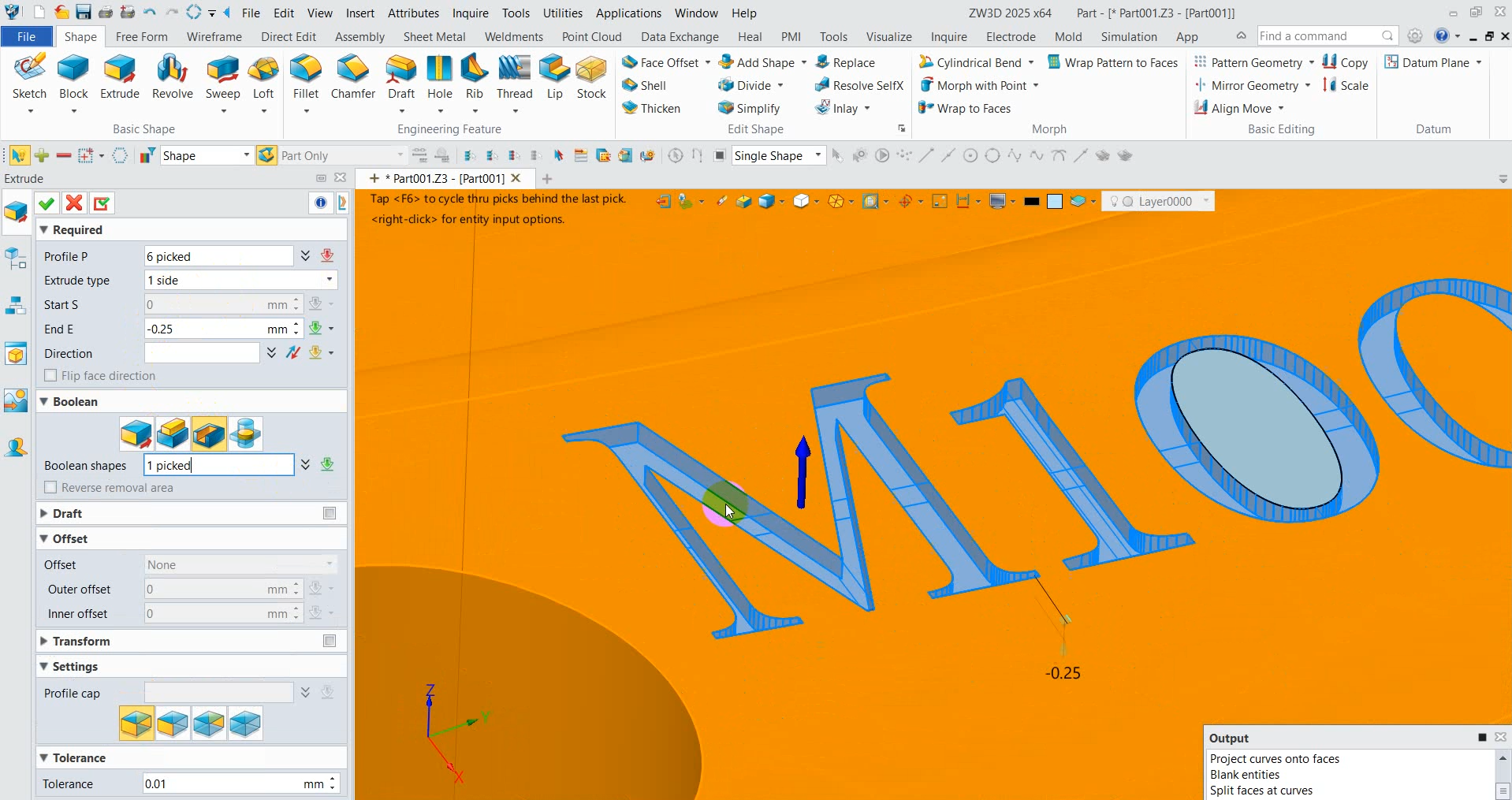Click the Revolve tool icon
Viewport: 1512px width, 800px height.
[x=172, y=78]
